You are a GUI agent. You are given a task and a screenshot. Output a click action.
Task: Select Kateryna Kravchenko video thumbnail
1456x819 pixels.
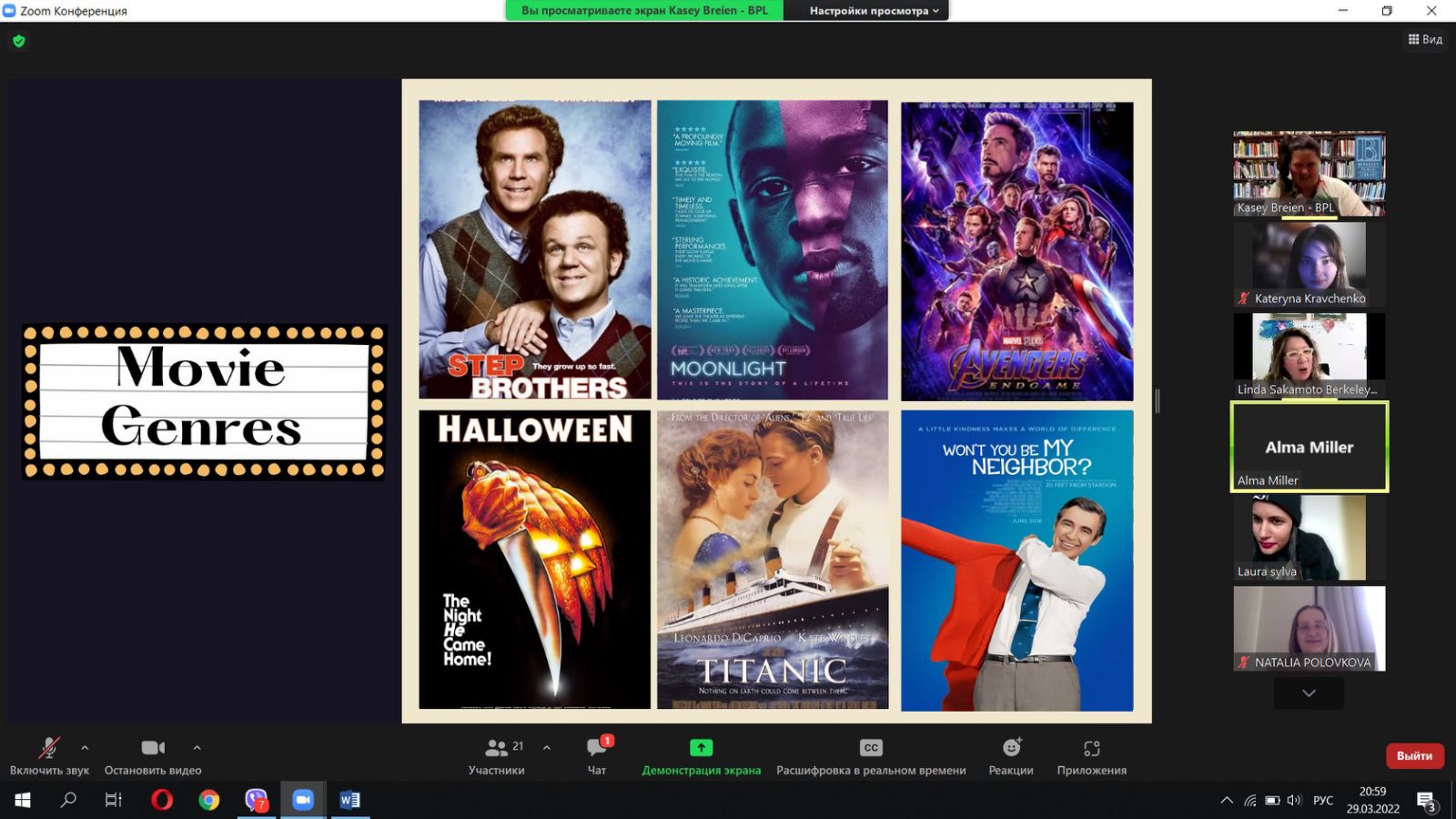click(x=1309, y=264)
